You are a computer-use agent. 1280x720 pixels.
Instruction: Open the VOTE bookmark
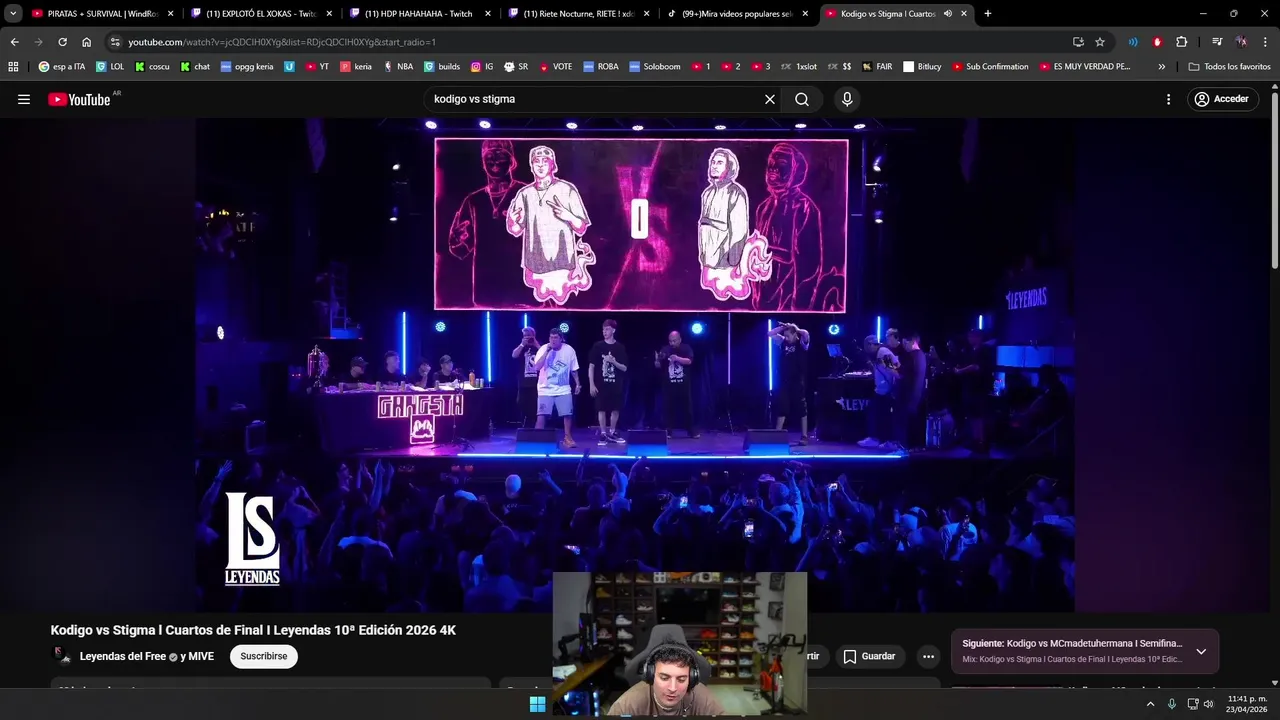pyautogui.click(x=556, y=67)
